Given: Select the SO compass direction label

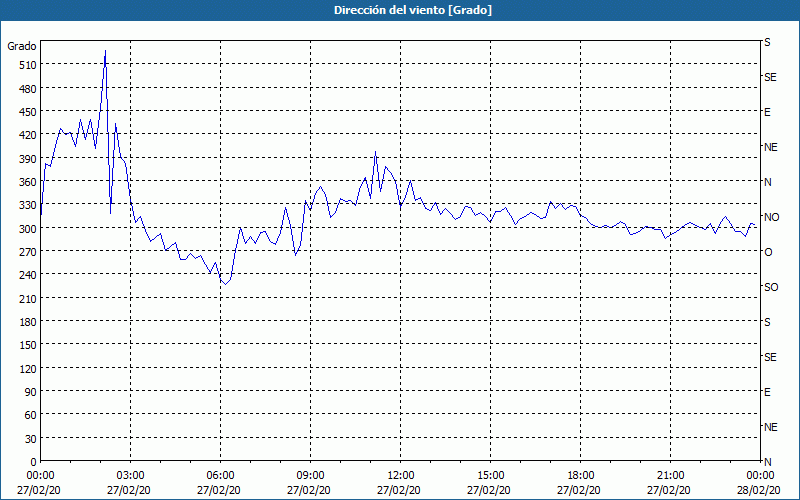Looking at the screenshot, I should tap(771, 287).
